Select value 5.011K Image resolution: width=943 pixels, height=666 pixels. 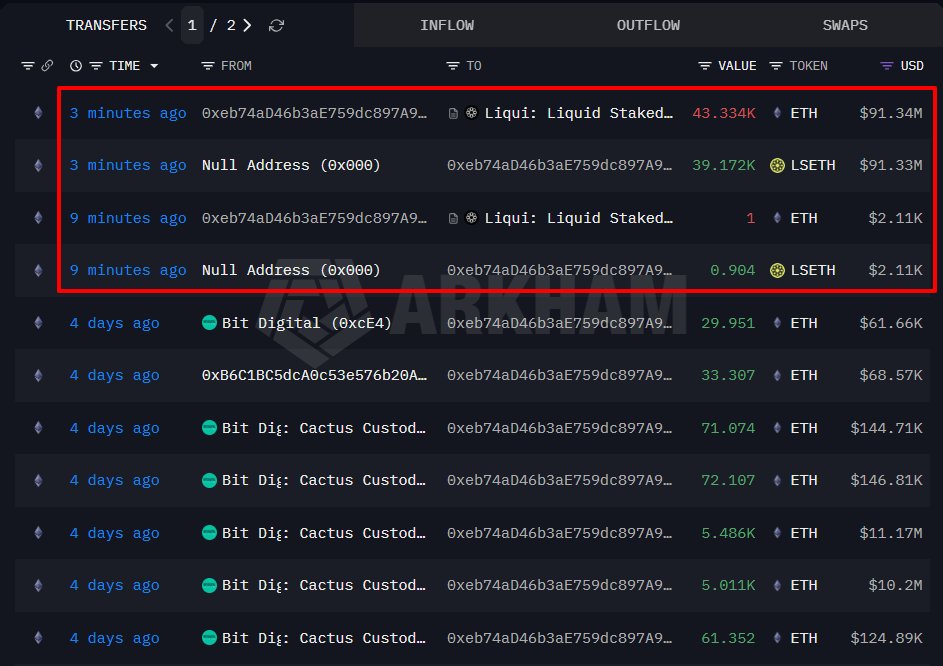(x=728, y=585)
